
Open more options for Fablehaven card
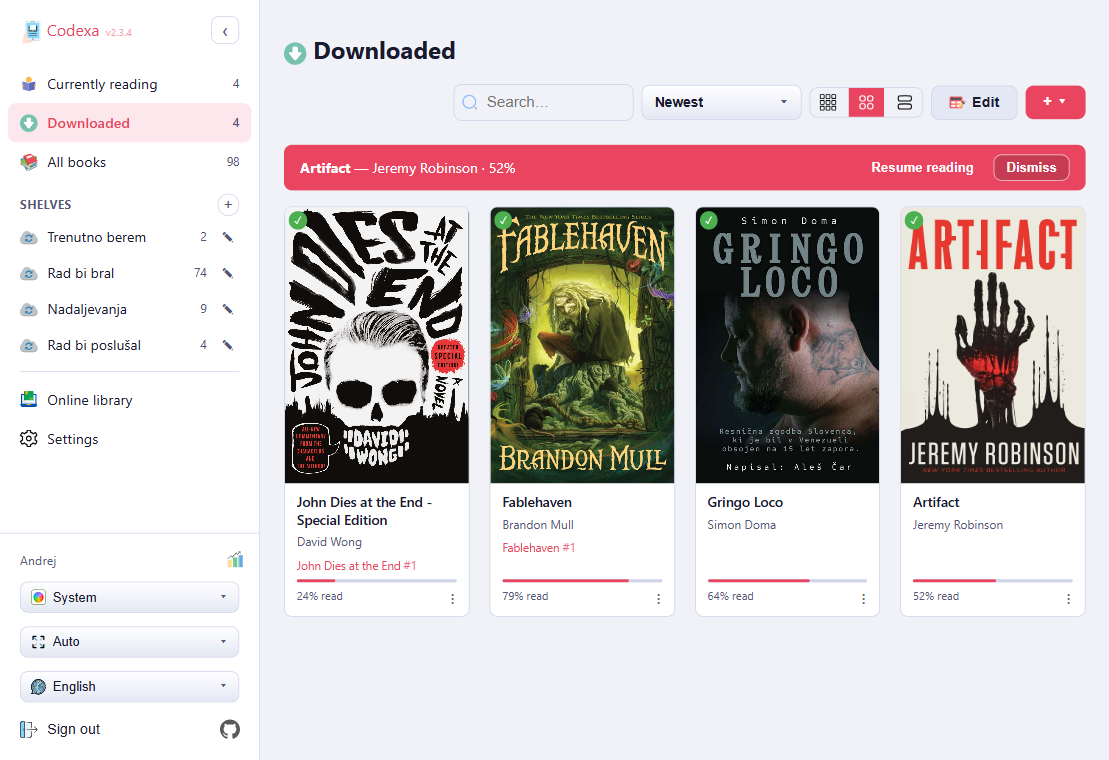[x=658, y=599]
